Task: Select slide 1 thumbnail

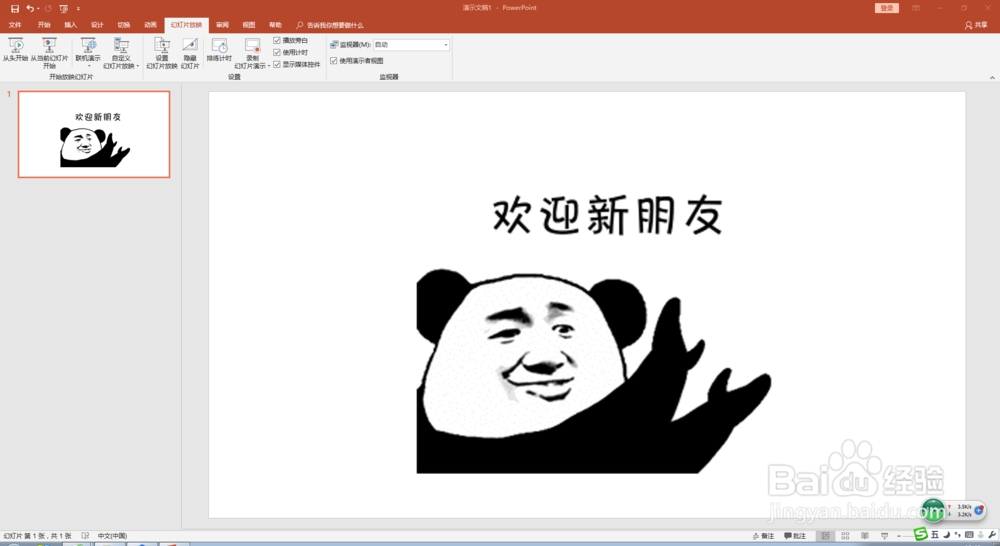Action: click(94, 134)
